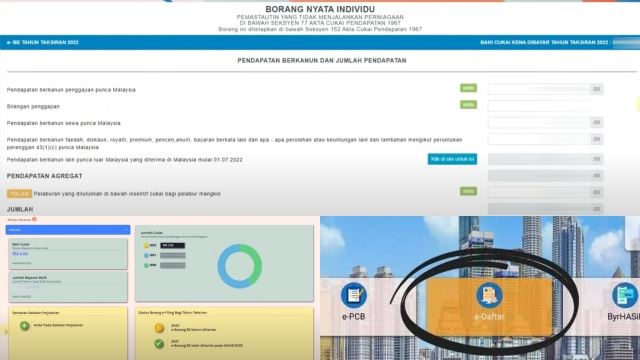Click Info button for Pendapatan berkanun penggajian
Screen dimensions: 640x360
468,88
